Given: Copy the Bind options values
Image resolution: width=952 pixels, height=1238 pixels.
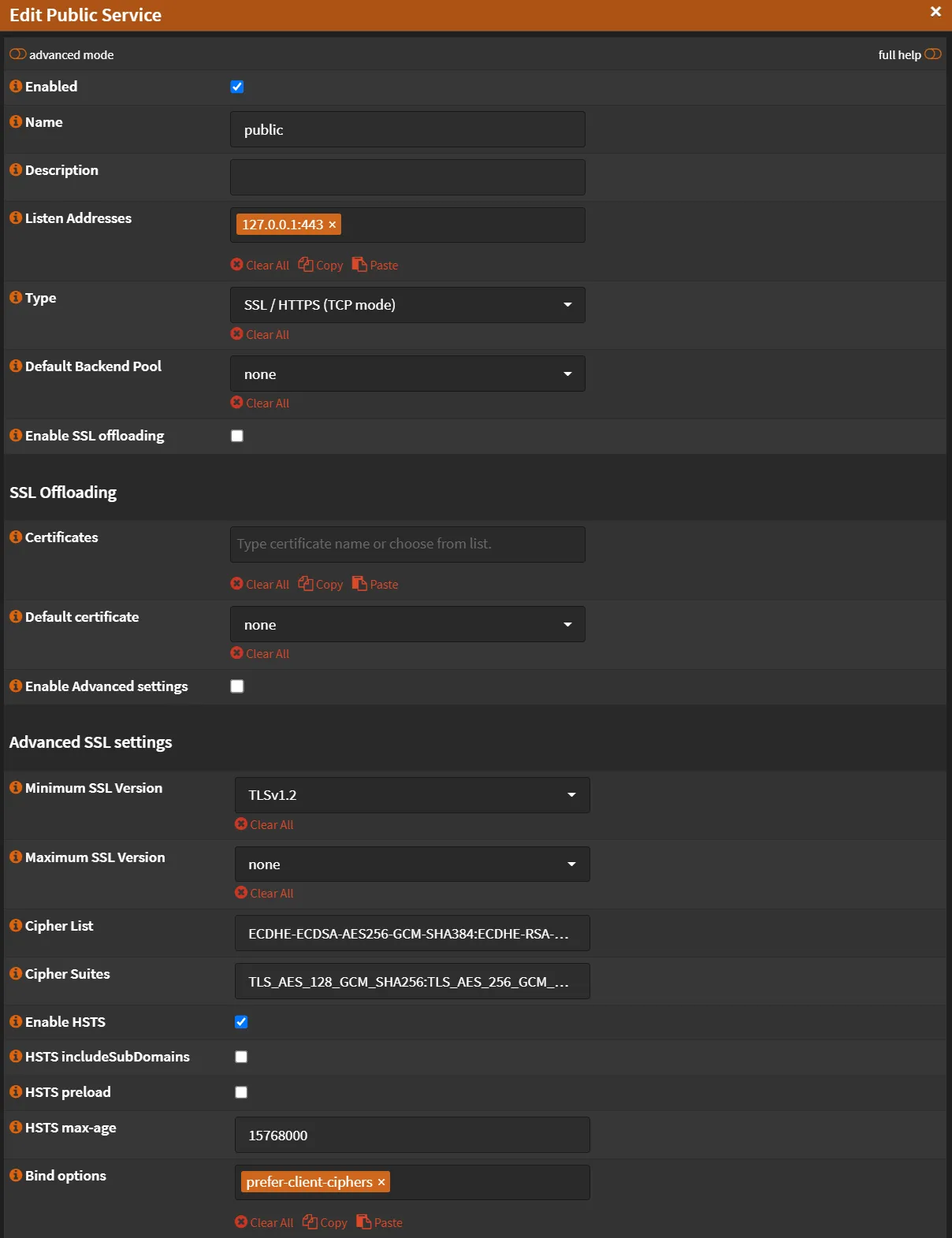Looking at the screenshot, I should click(325, 1223).
